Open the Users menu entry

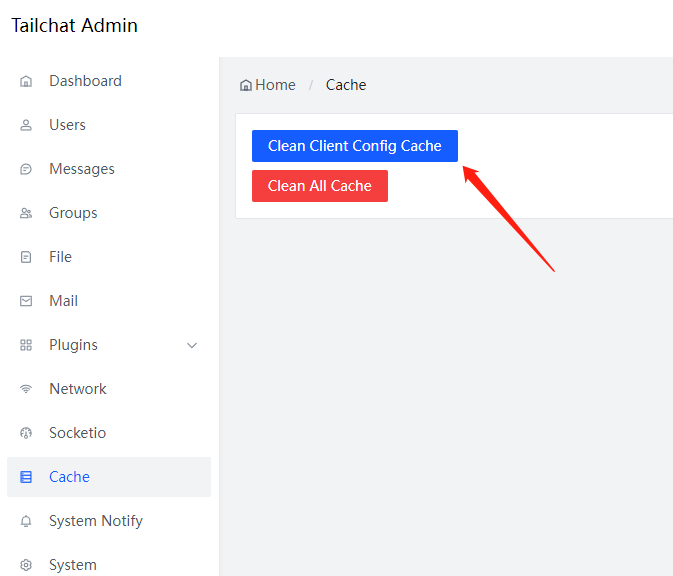(x=109, y=125)
